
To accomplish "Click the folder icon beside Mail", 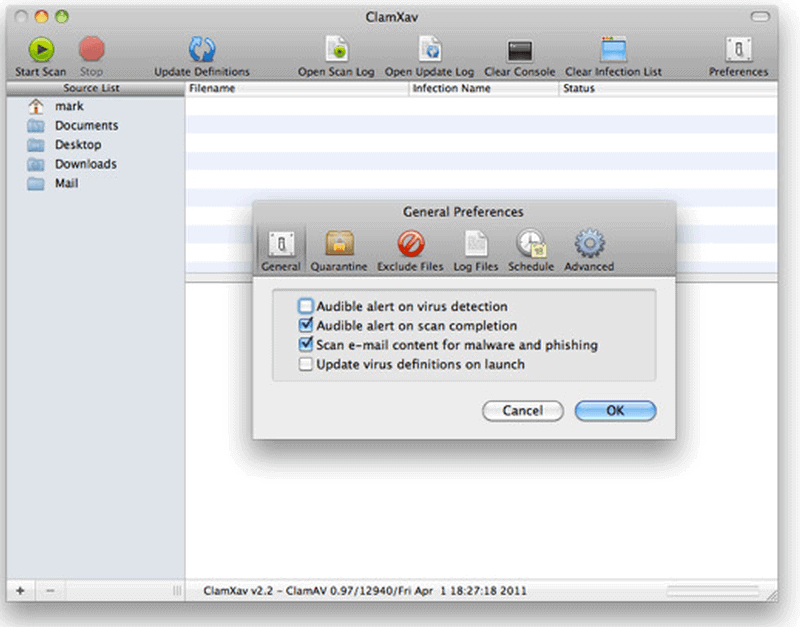I will (x=36, y=184).
